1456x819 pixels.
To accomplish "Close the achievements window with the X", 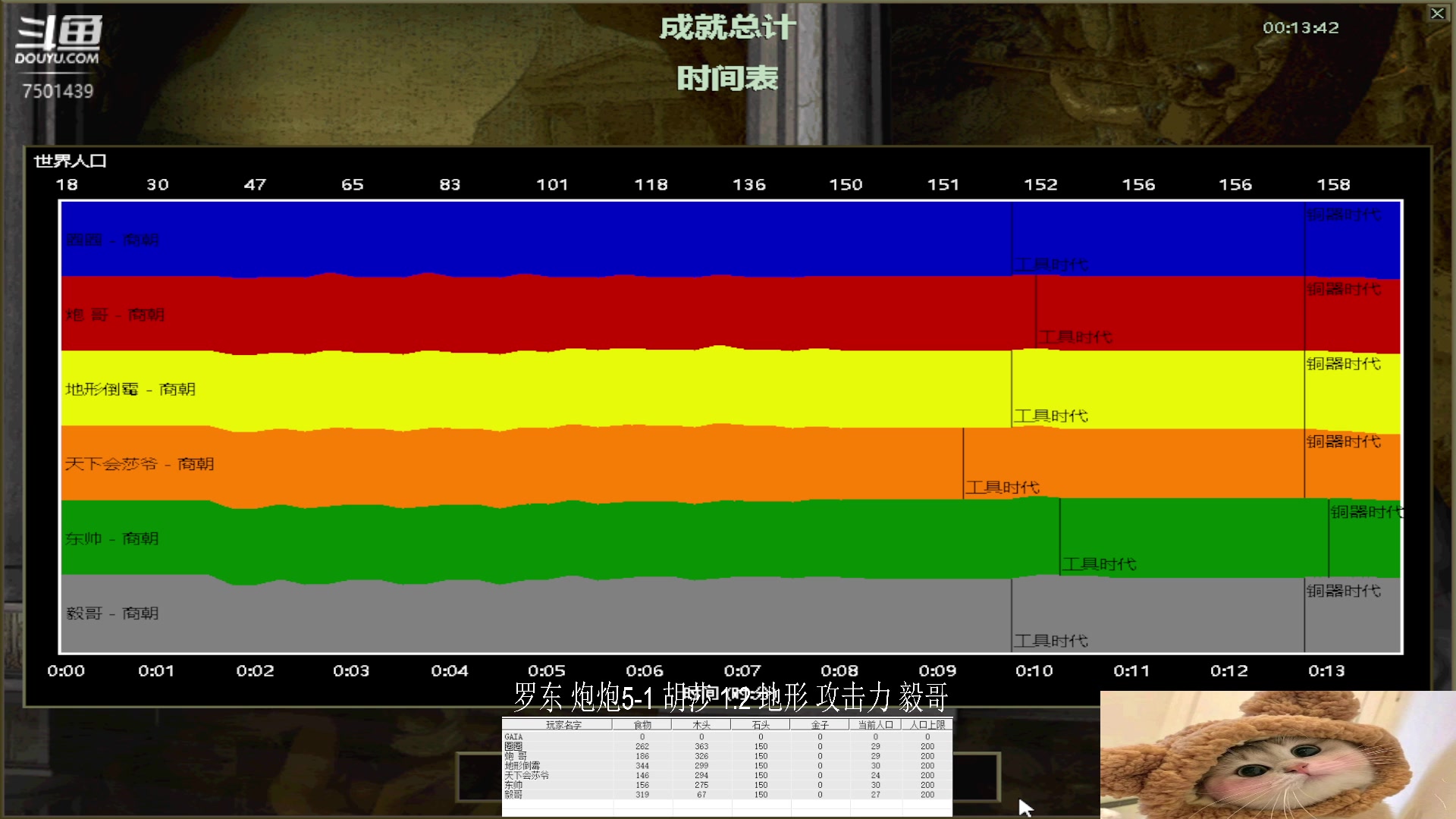I will [1437, 13].
